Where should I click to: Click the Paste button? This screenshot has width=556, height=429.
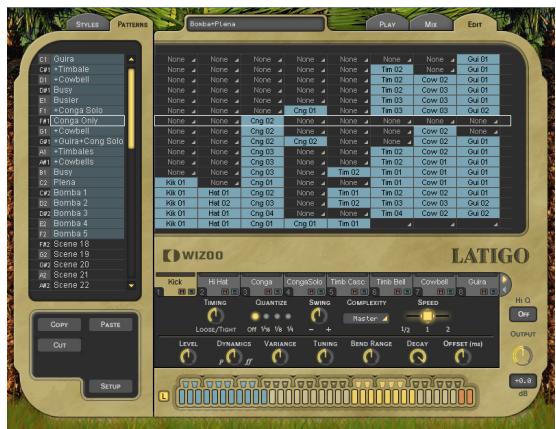(110, 324)
